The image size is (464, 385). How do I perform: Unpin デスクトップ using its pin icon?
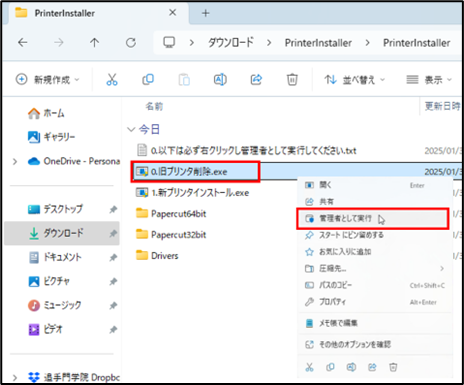tap(113, 209)
